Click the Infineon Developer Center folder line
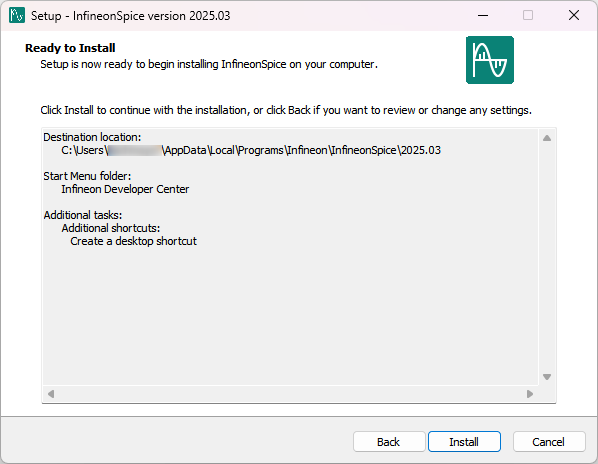 [x=125, y=189]
